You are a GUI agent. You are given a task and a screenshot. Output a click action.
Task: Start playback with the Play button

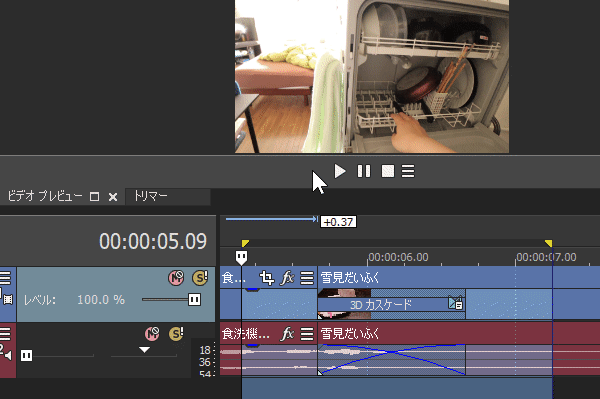339,171
